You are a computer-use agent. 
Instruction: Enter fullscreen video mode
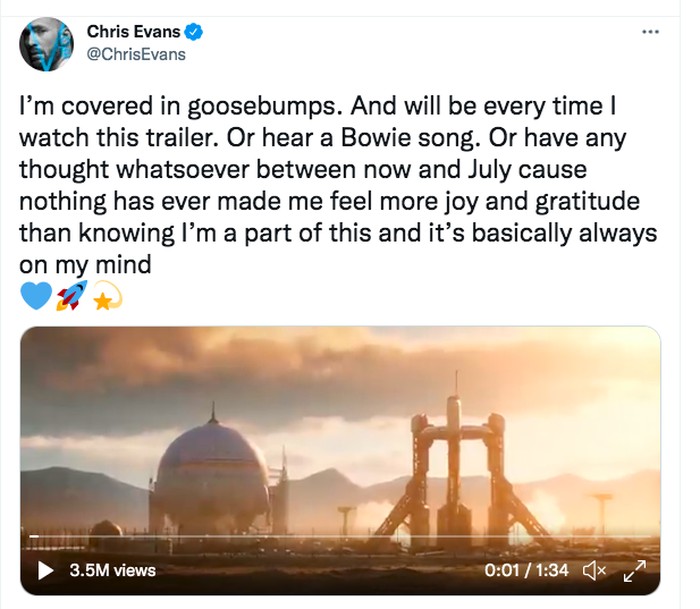click(x=635, y=571)
